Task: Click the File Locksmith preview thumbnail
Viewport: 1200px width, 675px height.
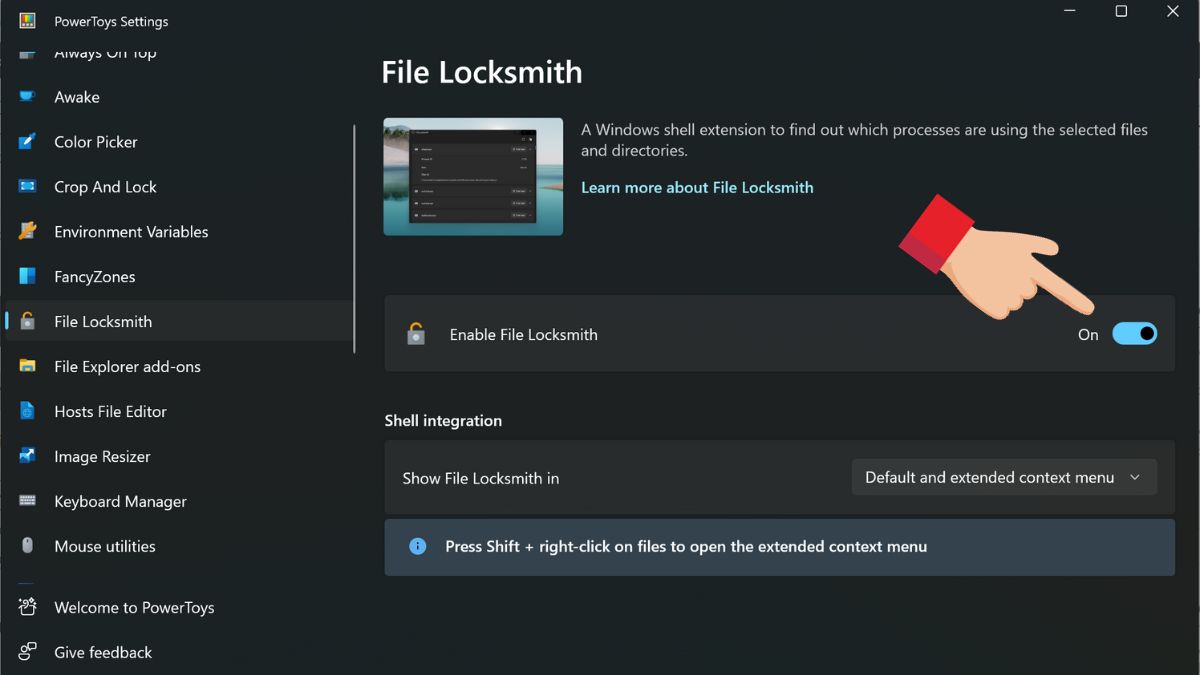Action: pyautogui.click(x=473, y=177)
